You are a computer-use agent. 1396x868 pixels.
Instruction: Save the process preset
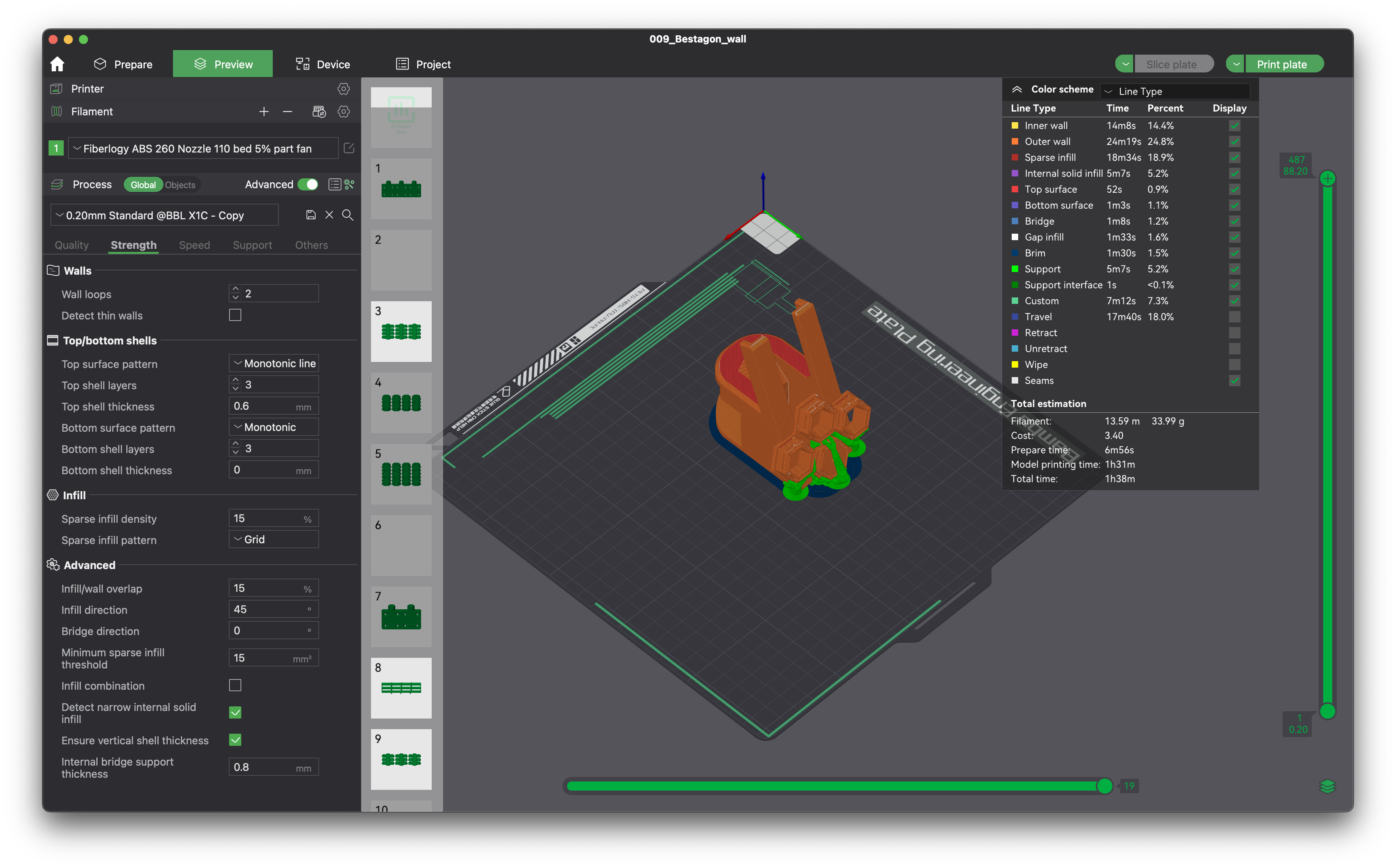(x=311, y=215)
